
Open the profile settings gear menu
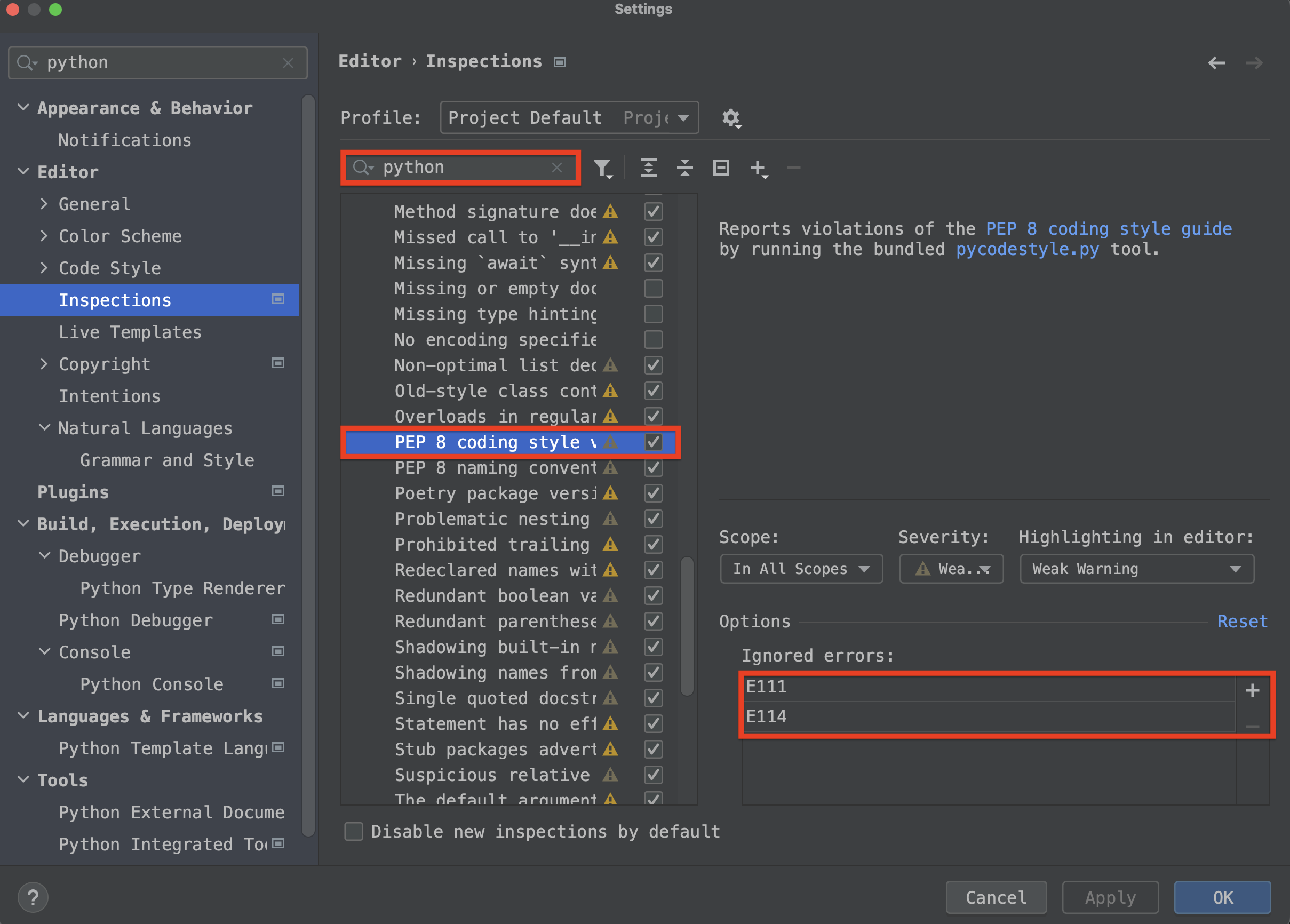point(731,118)
